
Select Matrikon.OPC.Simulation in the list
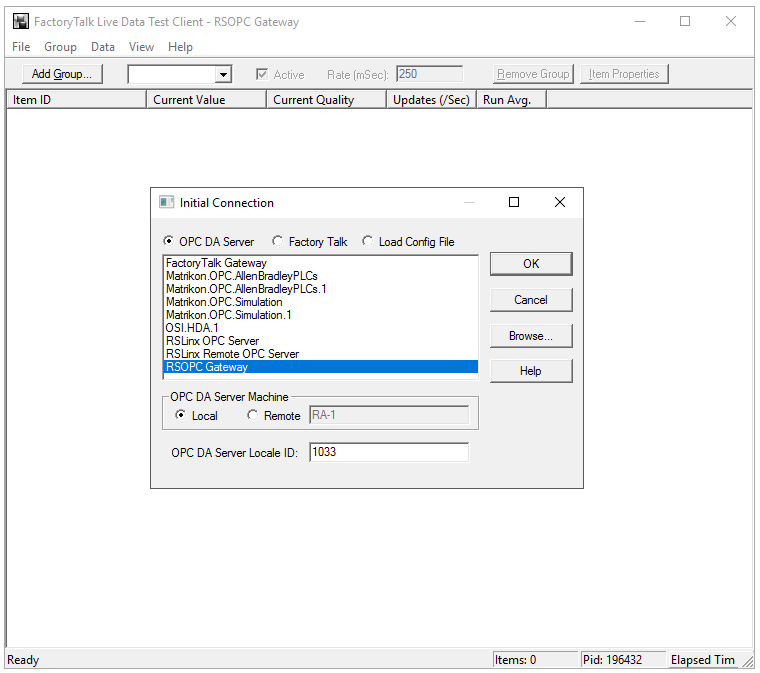[321, 302]
